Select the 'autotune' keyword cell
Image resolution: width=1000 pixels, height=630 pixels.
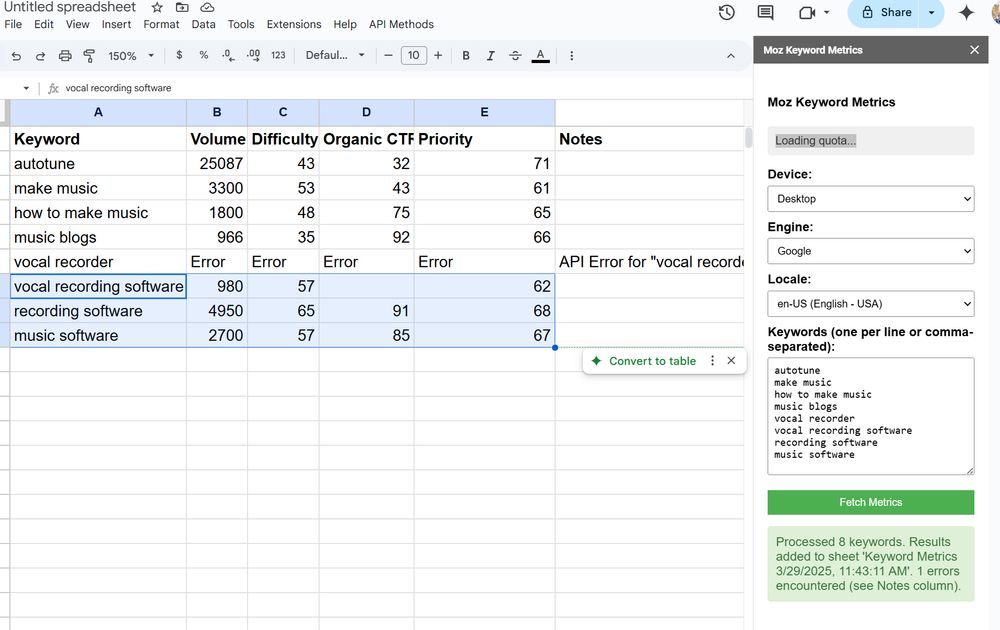click(x=98, y=164)
